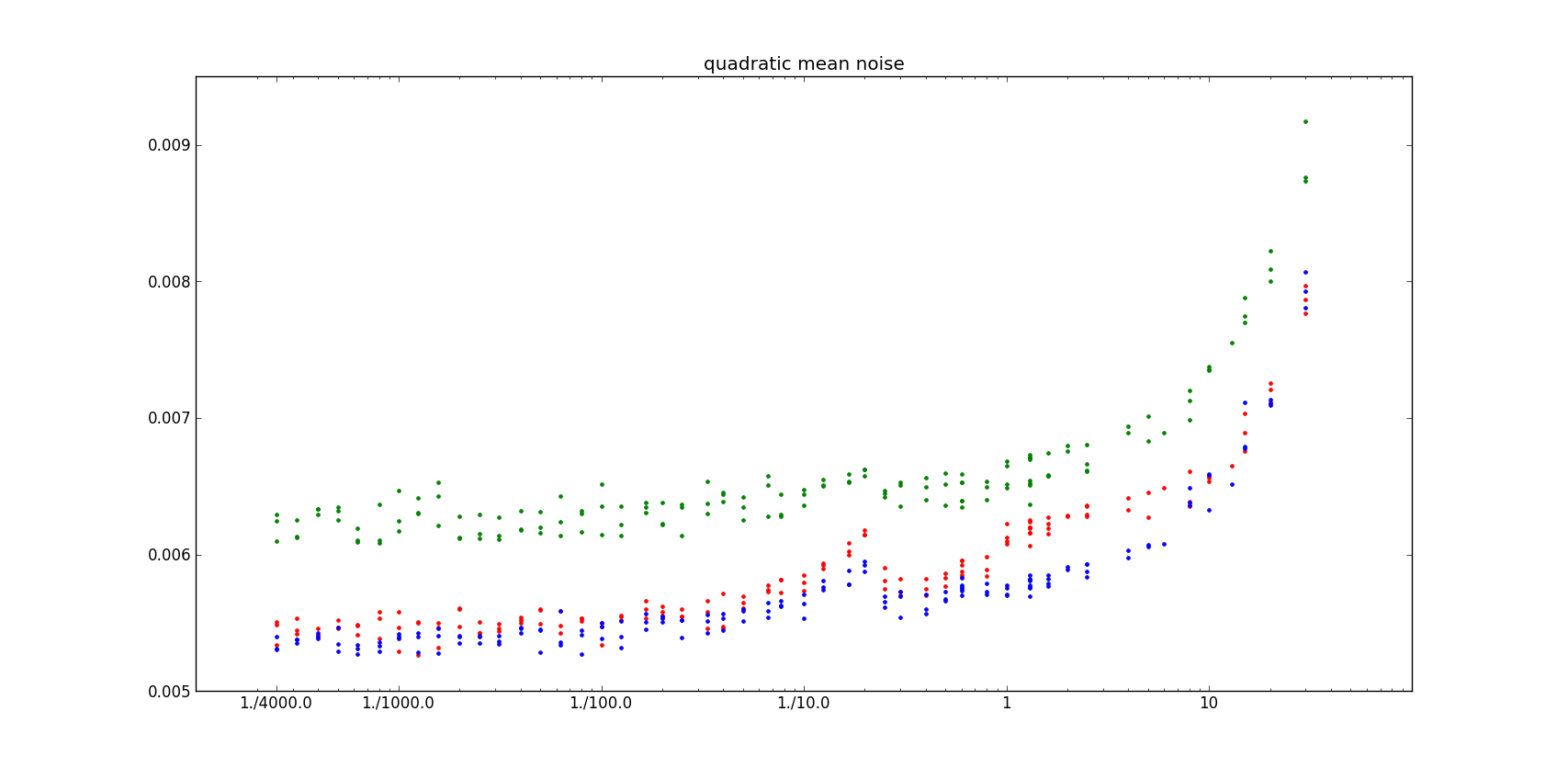Click the y-axis label 0.007

[x=170, y=418]
